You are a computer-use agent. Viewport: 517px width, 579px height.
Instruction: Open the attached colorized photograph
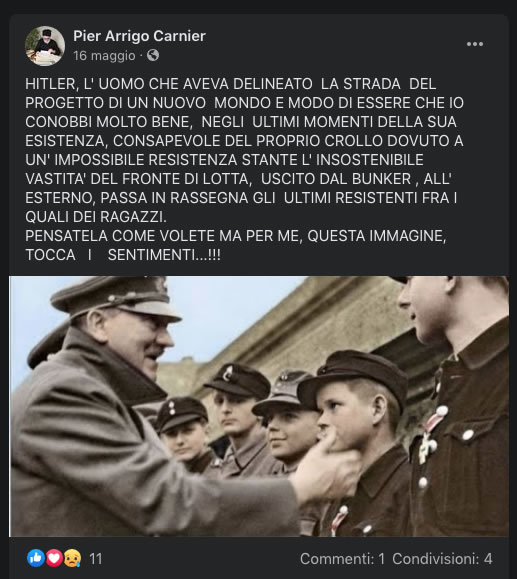click(x=259, y=406)
